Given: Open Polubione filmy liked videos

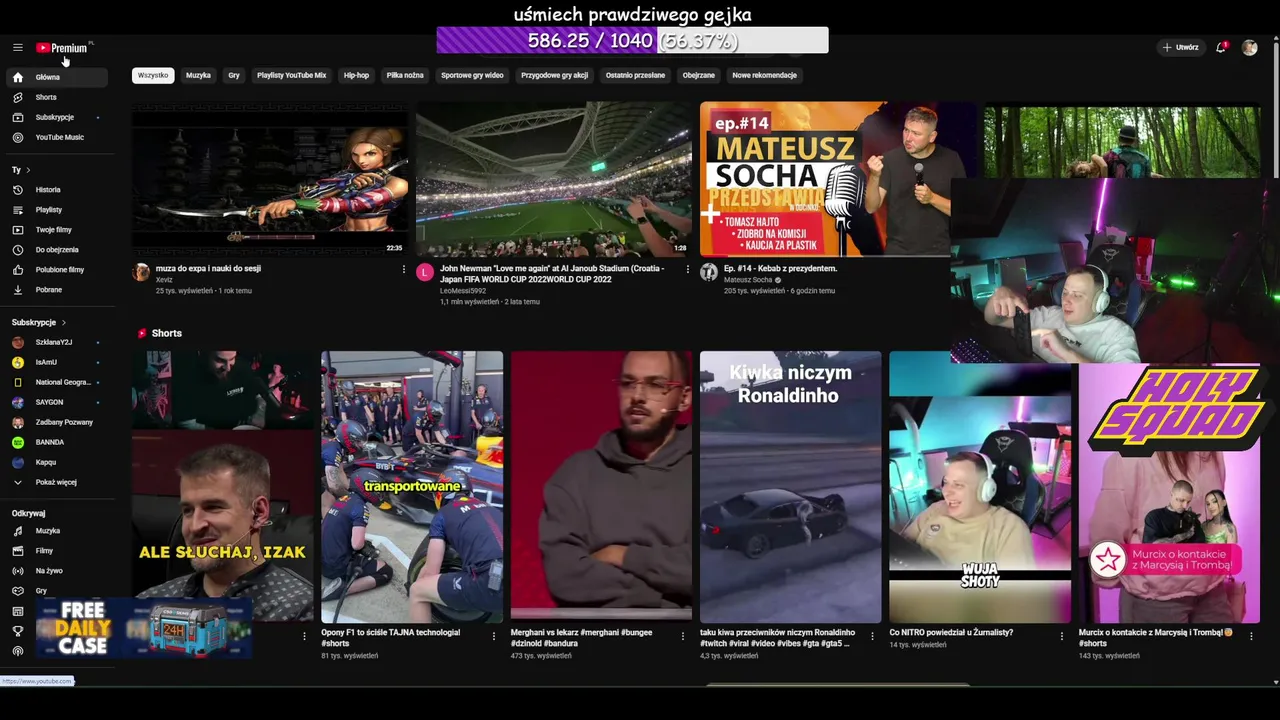Looking at the screenshot, I should click(57, 269).
